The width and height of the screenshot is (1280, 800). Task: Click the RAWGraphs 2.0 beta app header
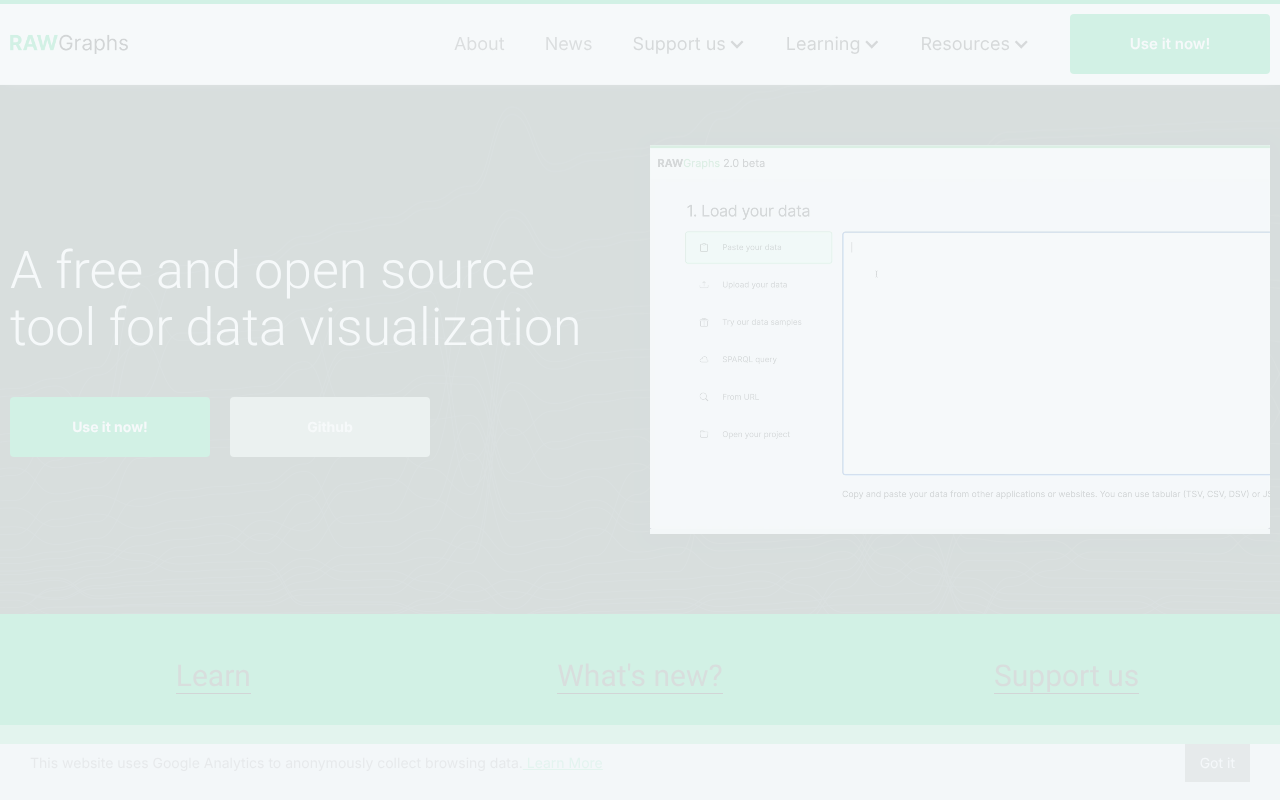[712, 163]
